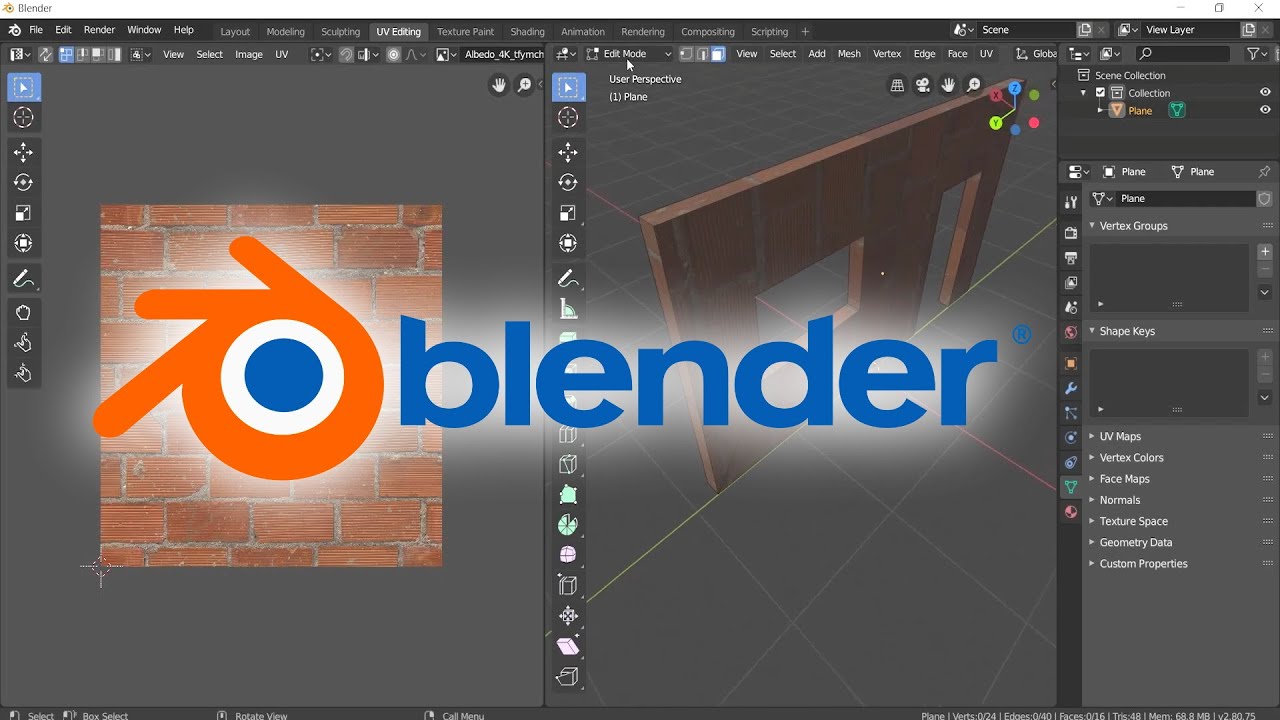Enable UV vertex selection mode
This screenshot has height=720, width=1280.
point(67,54)
